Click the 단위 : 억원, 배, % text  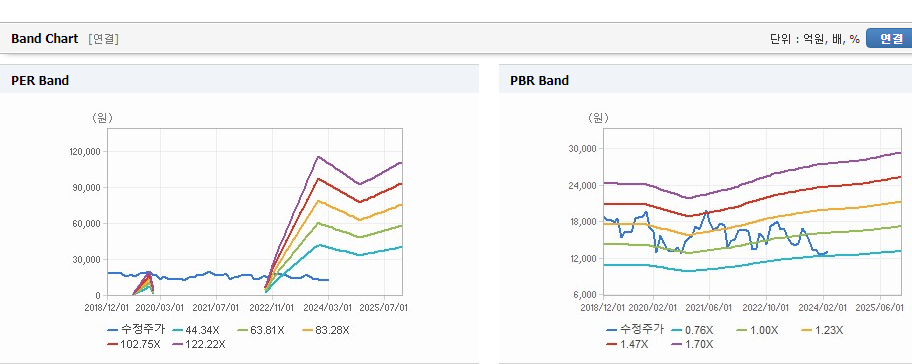click(x=814, y=39)
